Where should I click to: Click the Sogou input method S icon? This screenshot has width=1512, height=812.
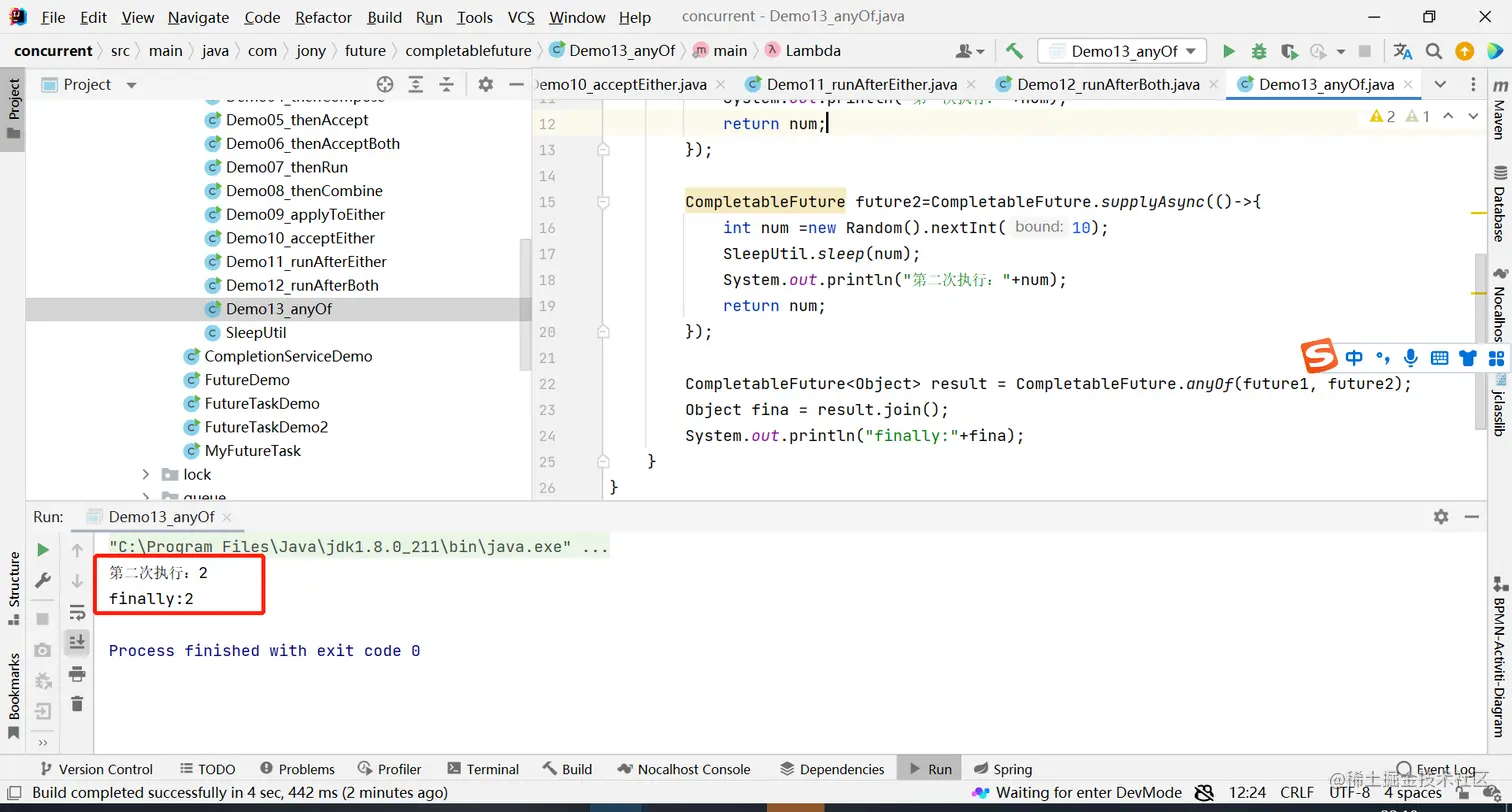[1319, 356]
